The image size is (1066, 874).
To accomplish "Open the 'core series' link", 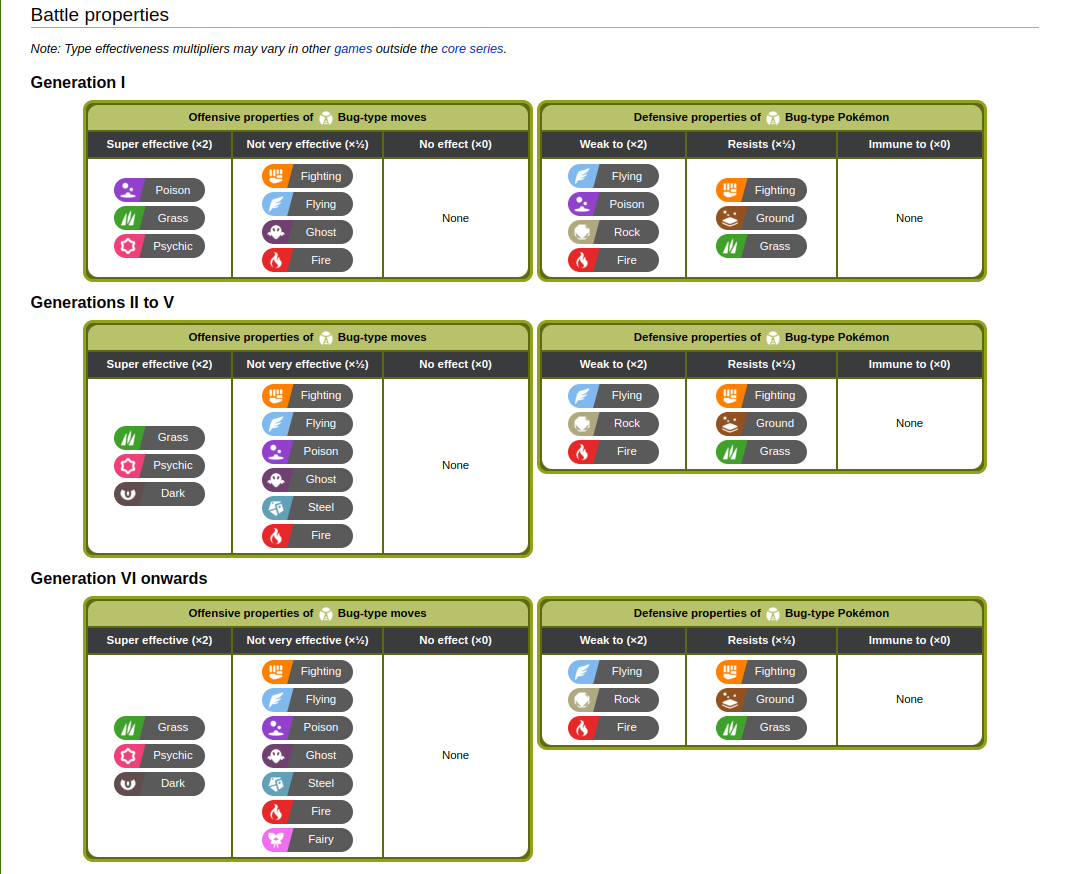I will coord(472,49).
